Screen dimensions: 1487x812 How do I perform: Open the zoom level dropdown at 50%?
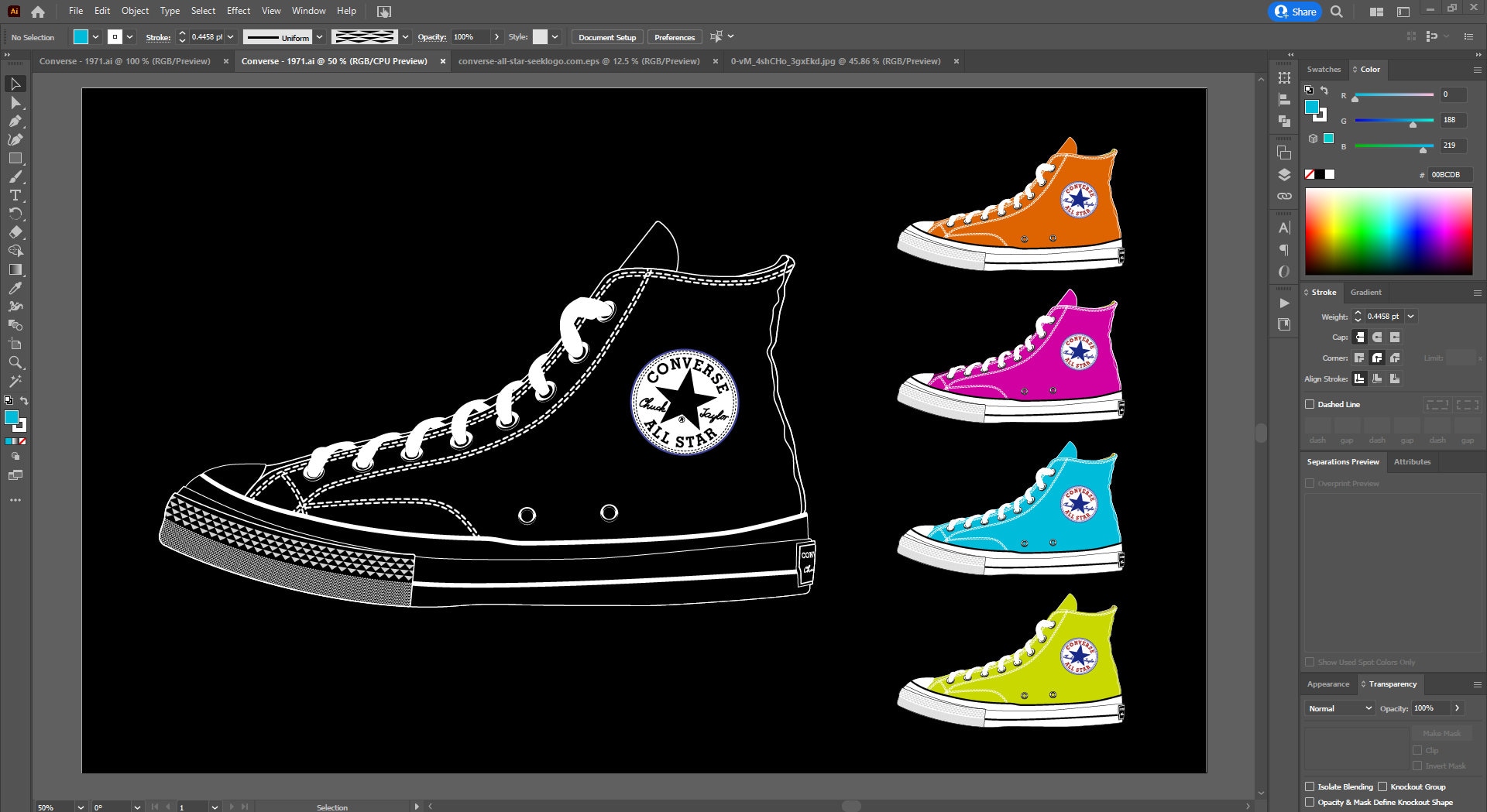pyautogui.click(x=81, y=807)
